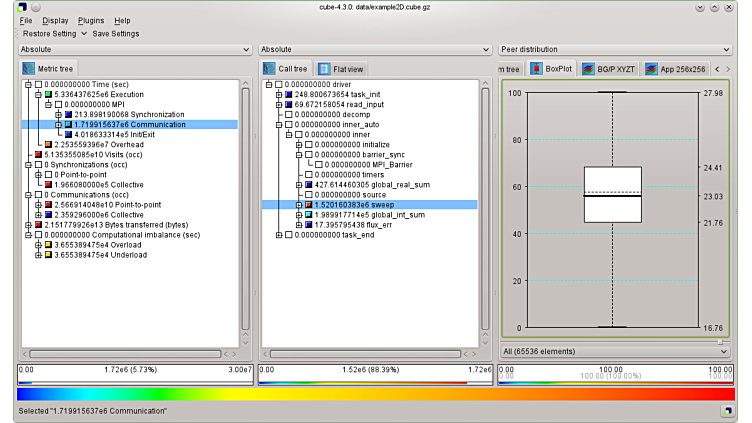Click the red Visits metric color box
The image size is (752, 423).
click(39, 155)
